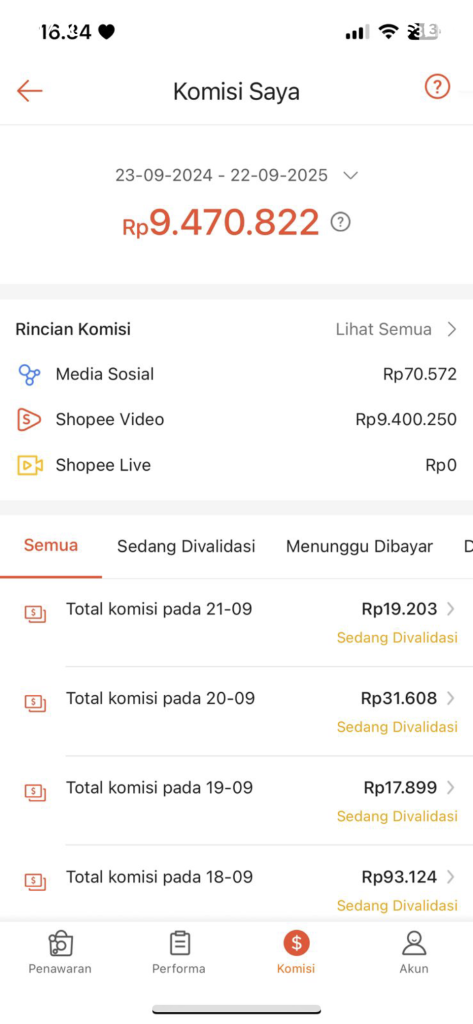Tap the info icon beside Rp9.470.822
This screenshot has height=1024, width=473.
(340, 222)
